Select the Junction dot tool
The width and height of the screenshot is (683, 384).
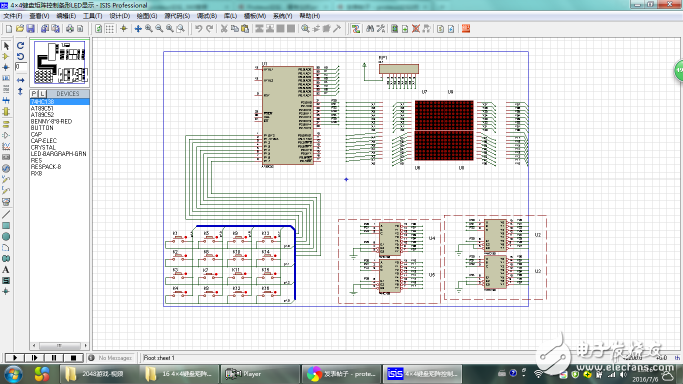tap(6, 67)
